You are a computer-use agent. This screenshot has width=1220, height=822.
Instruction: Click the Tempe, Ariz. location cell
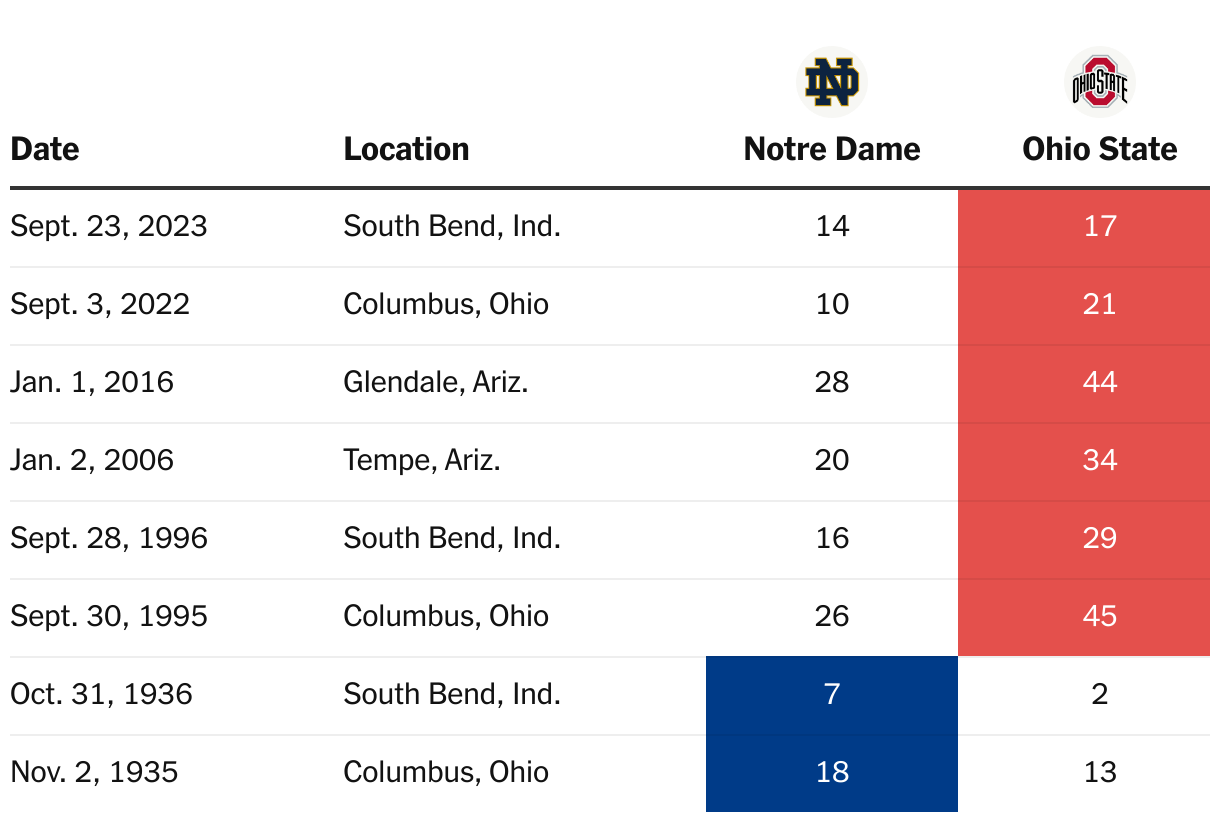(x=422, y=460)
